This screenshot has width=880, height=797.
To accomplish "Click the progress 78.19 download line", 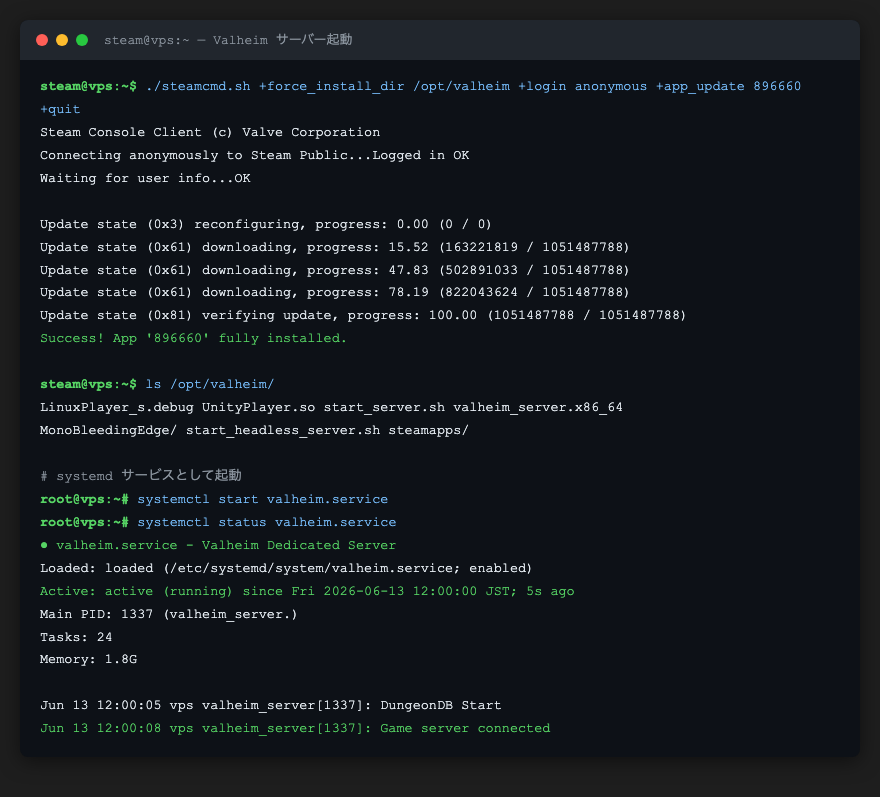I will (x=334, y=292).
